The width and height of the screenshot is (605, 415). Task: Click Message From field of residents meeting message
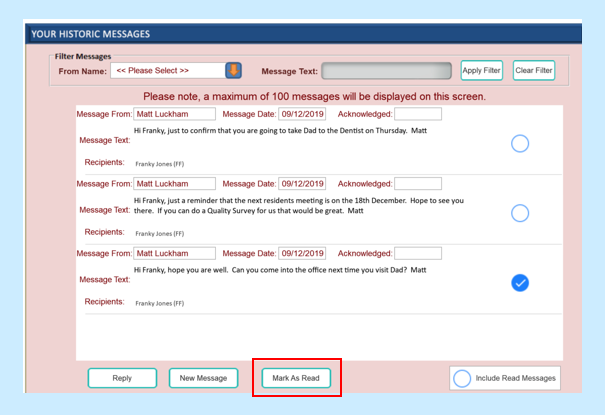174,184
